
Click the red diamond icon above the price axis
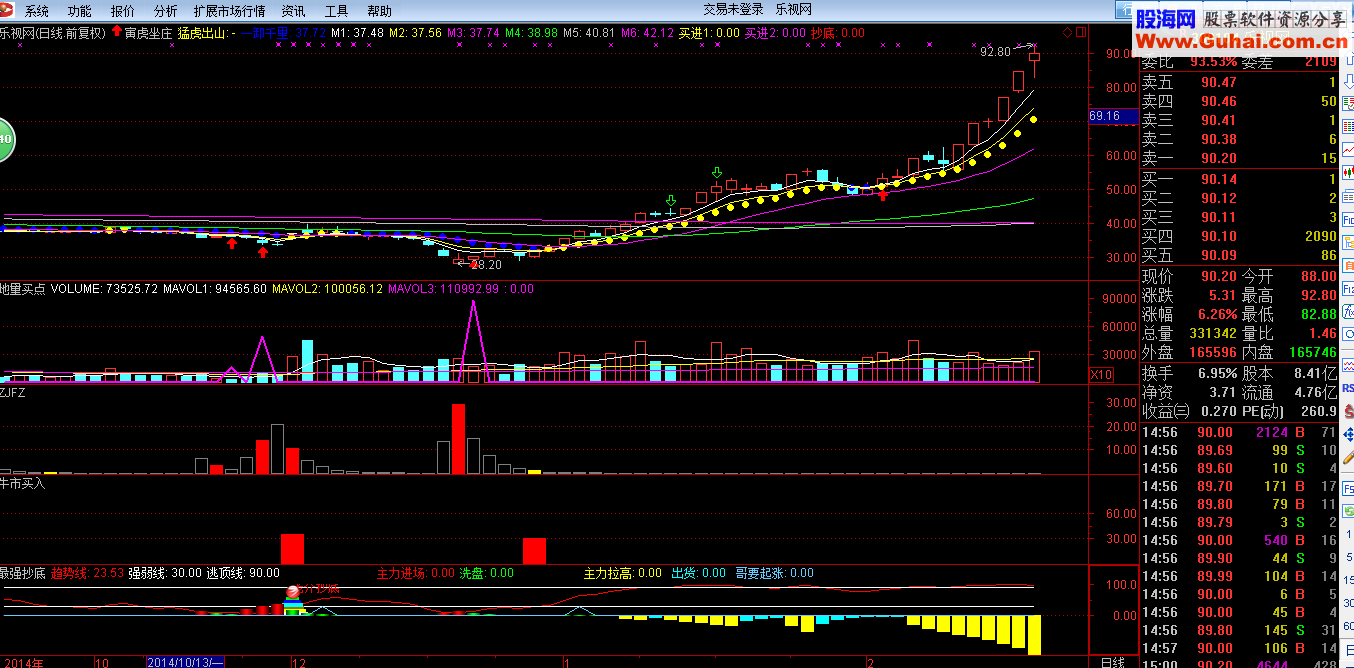1066,33
